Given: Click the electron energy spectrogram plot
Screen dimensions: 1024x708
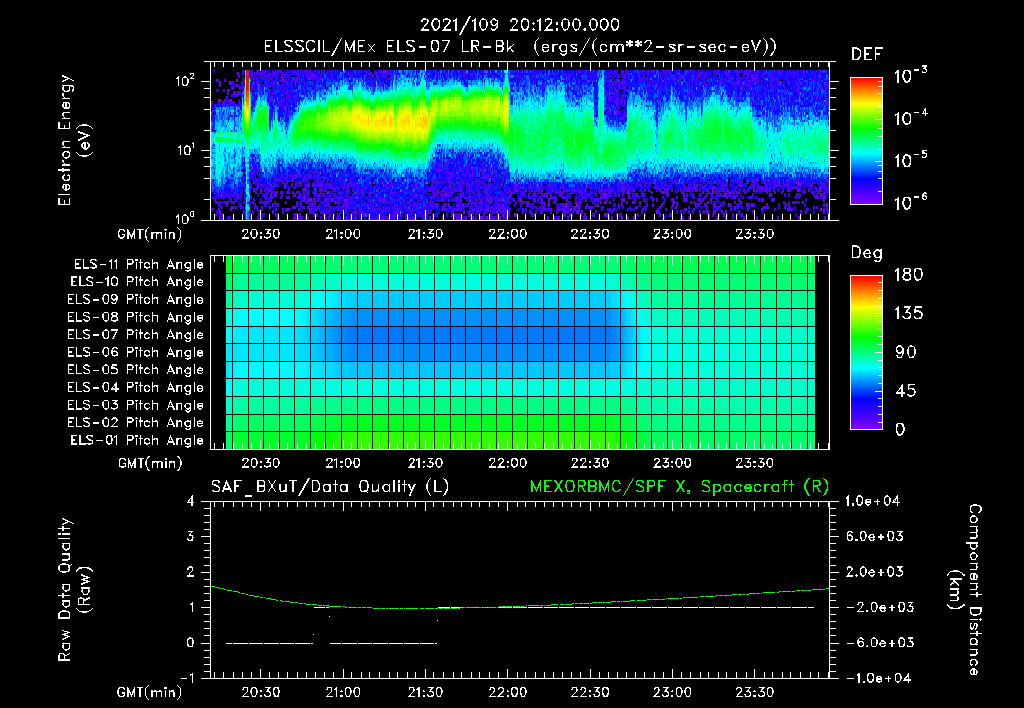Looking at the screenshot, I should 520,141.
